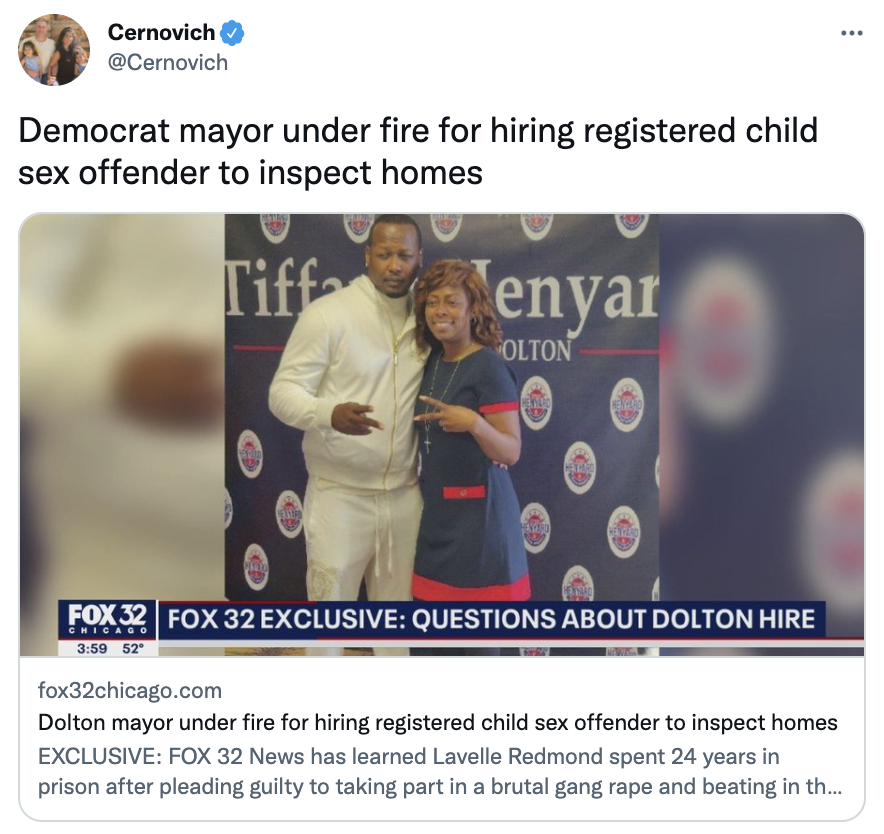This screenshot has height=834, width=884.
Task: Click the 'Questions About Dolton Hire' banner
Action: point(491,619)
